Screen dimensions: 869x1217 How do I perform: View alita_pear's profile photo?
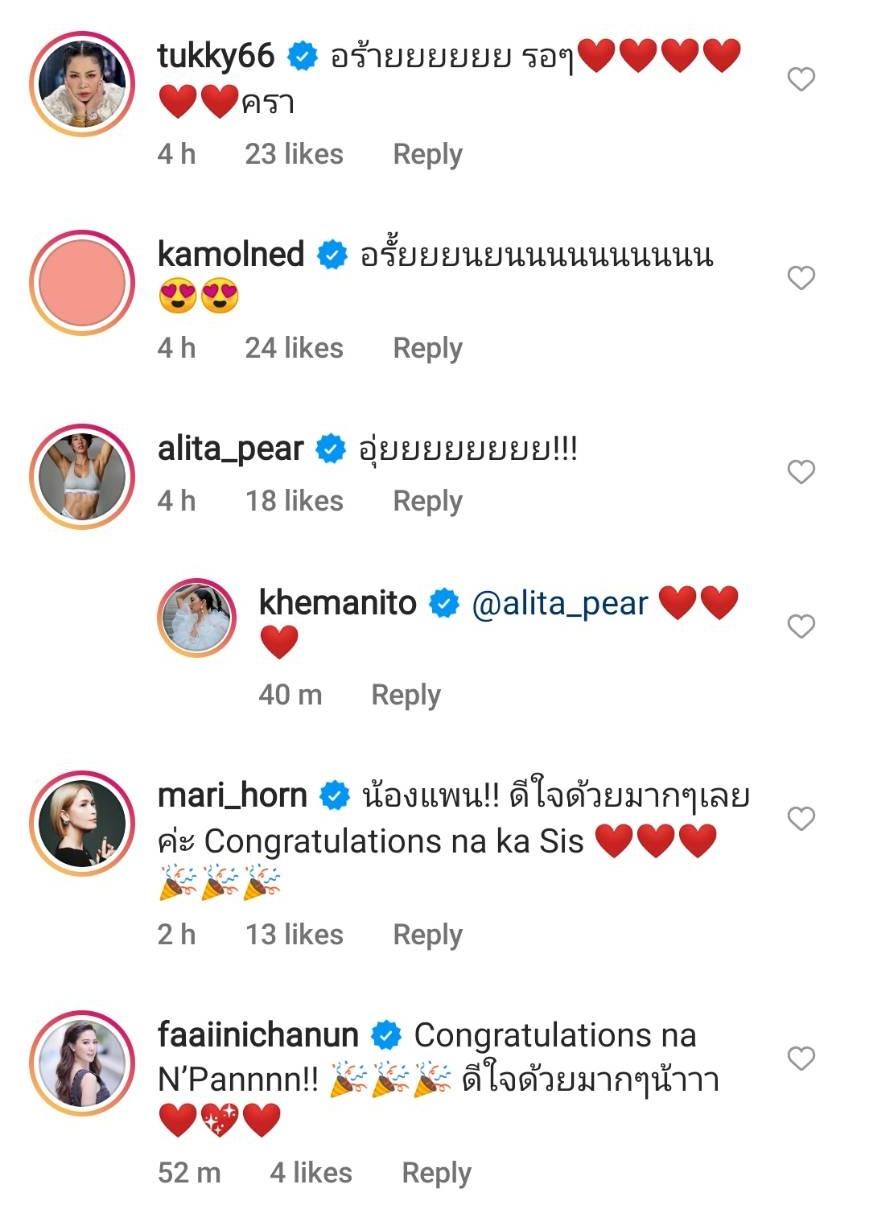point(82,475)
